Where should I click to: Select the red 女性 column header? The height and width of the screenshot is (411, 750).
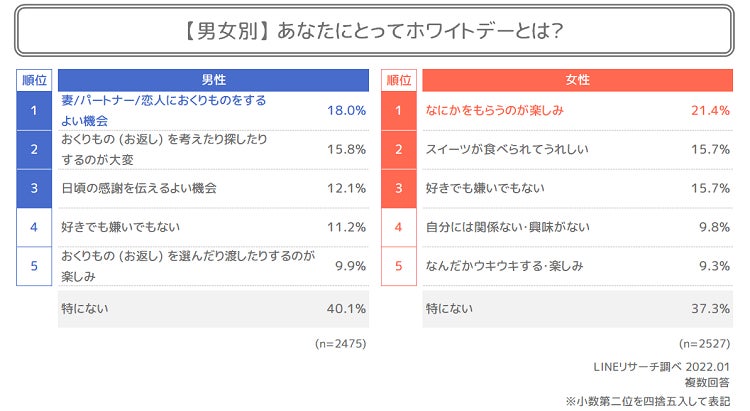tap(577, 80)
